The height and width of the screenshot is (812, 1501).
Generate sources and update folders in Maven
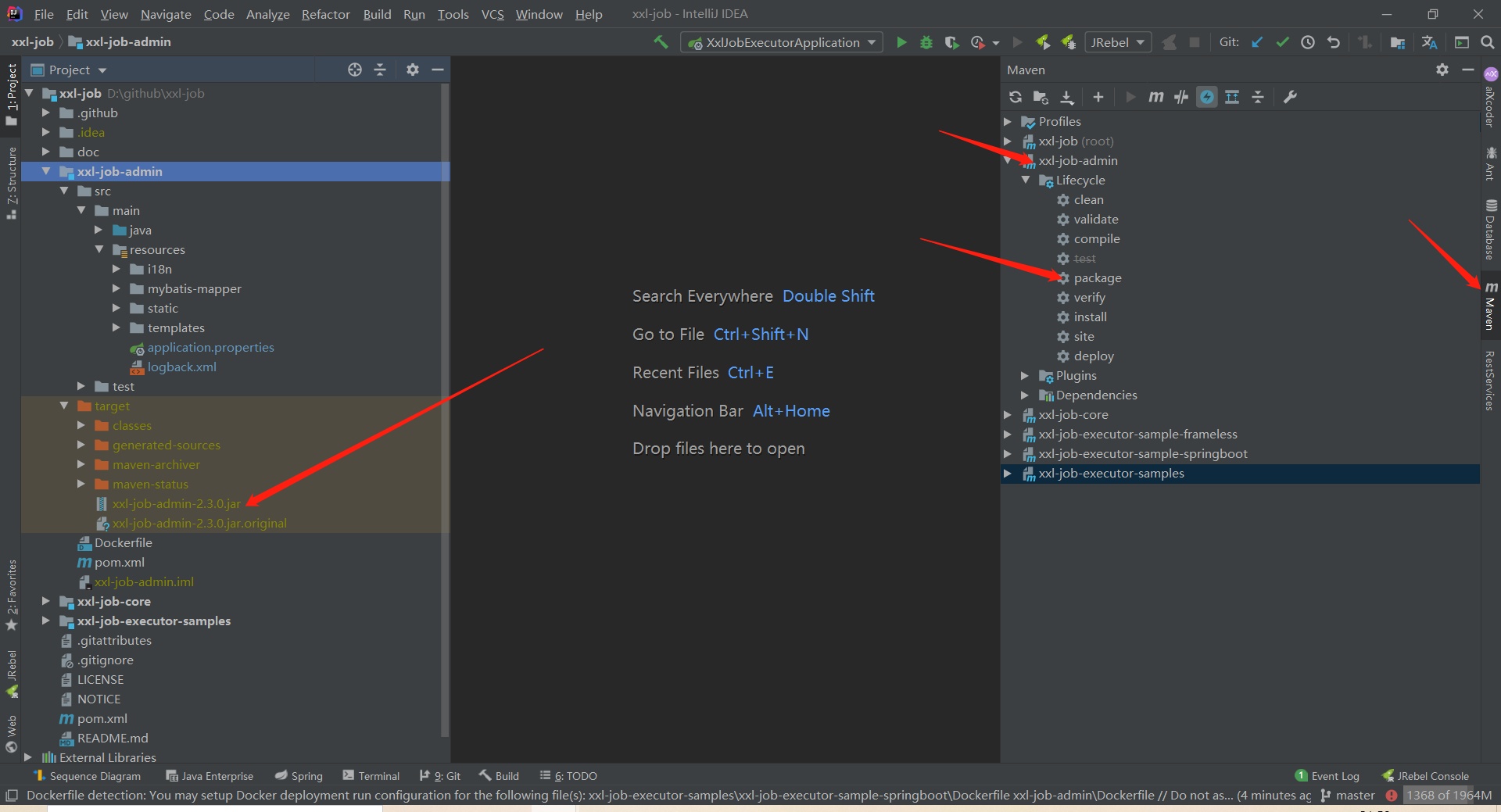pos(1041,97)
